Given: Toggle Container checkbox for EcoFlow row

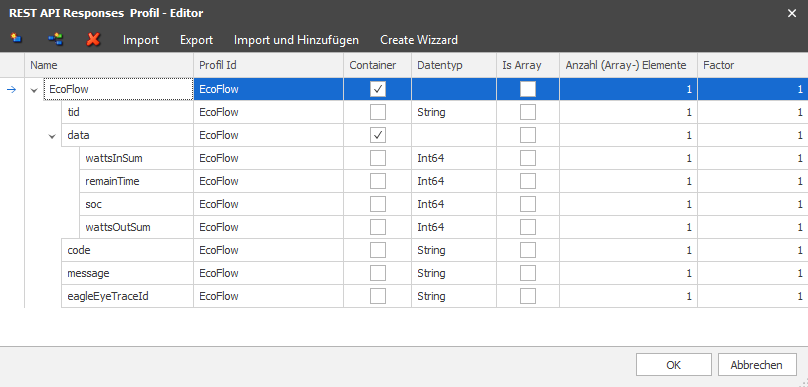Looking at the screenshot, I should click(378, 89).
